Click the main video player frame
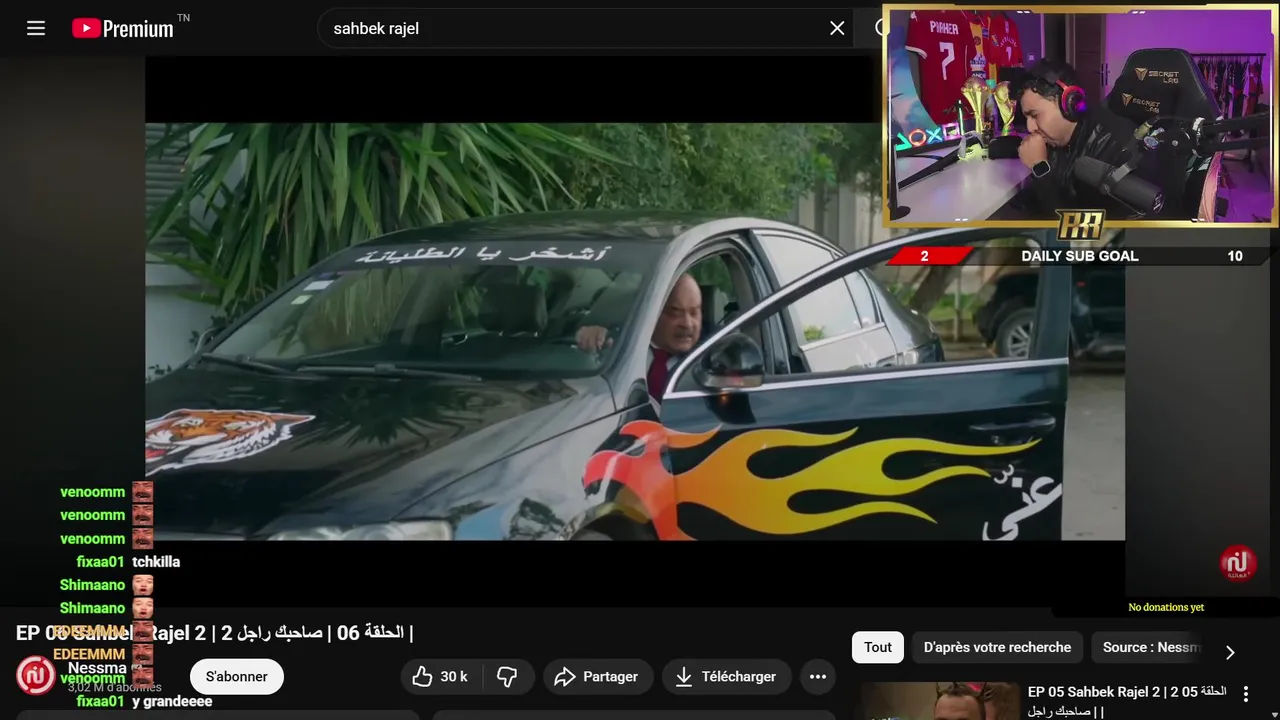Image resolution: width=1280 pixels, height=720 pixels. click(635, 331)
